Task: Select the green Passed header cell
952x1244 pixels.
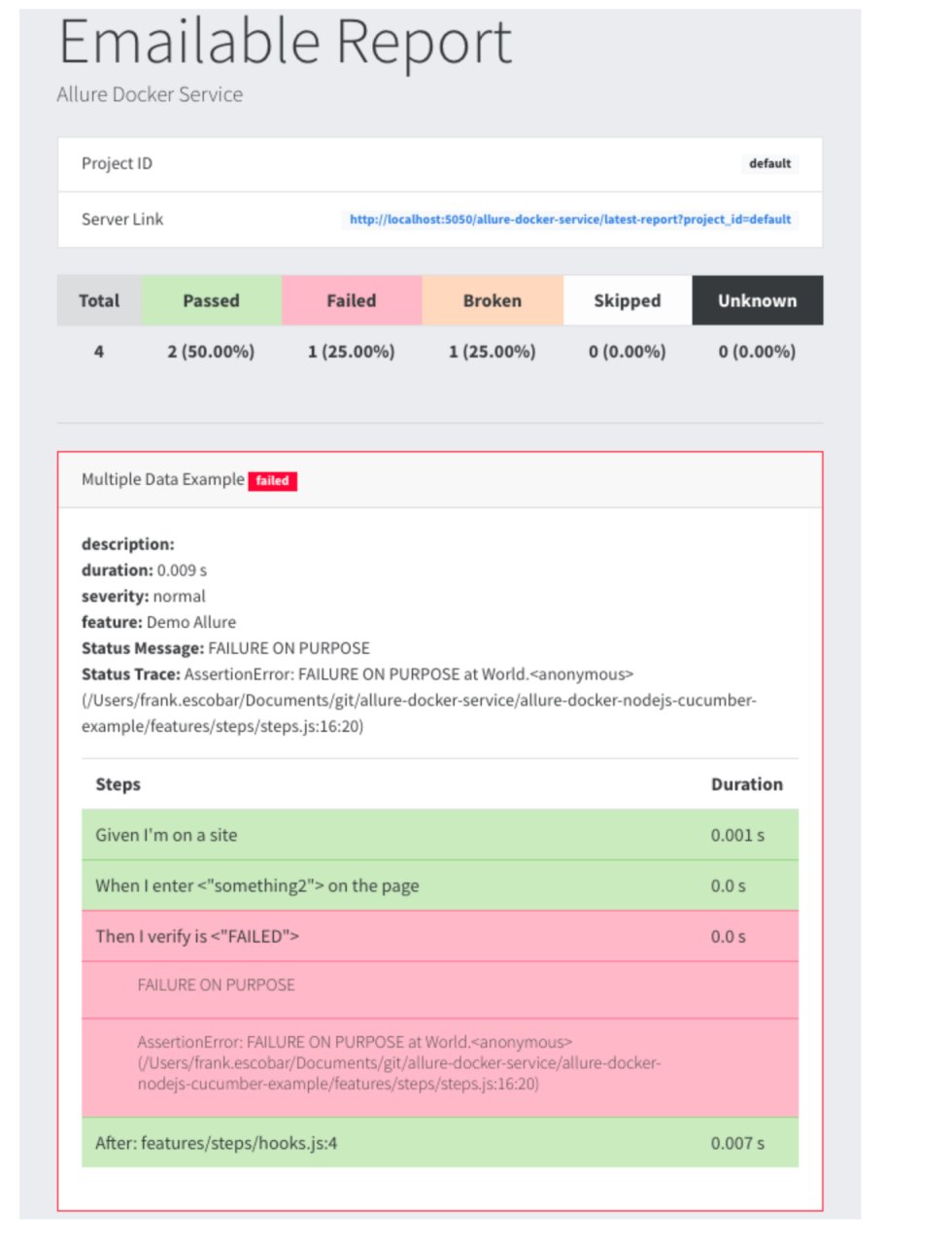Action: (x=212, y=300)
